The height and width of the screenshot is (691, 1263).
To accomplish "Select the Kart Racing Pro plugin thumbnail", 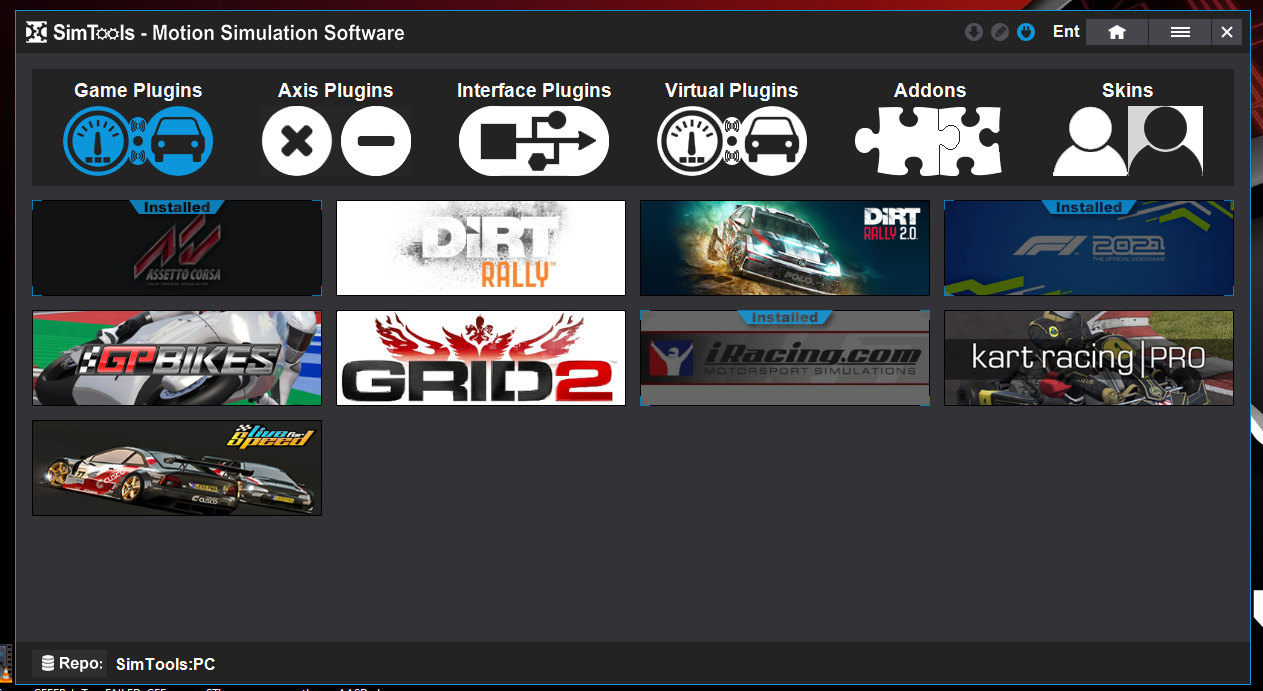I will [1089, 358].
